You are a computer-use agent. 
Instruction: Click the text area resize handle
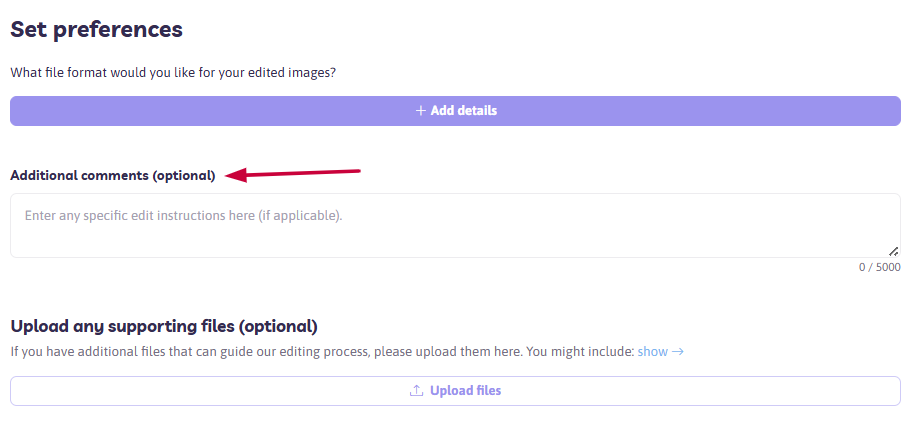(894, 251)
